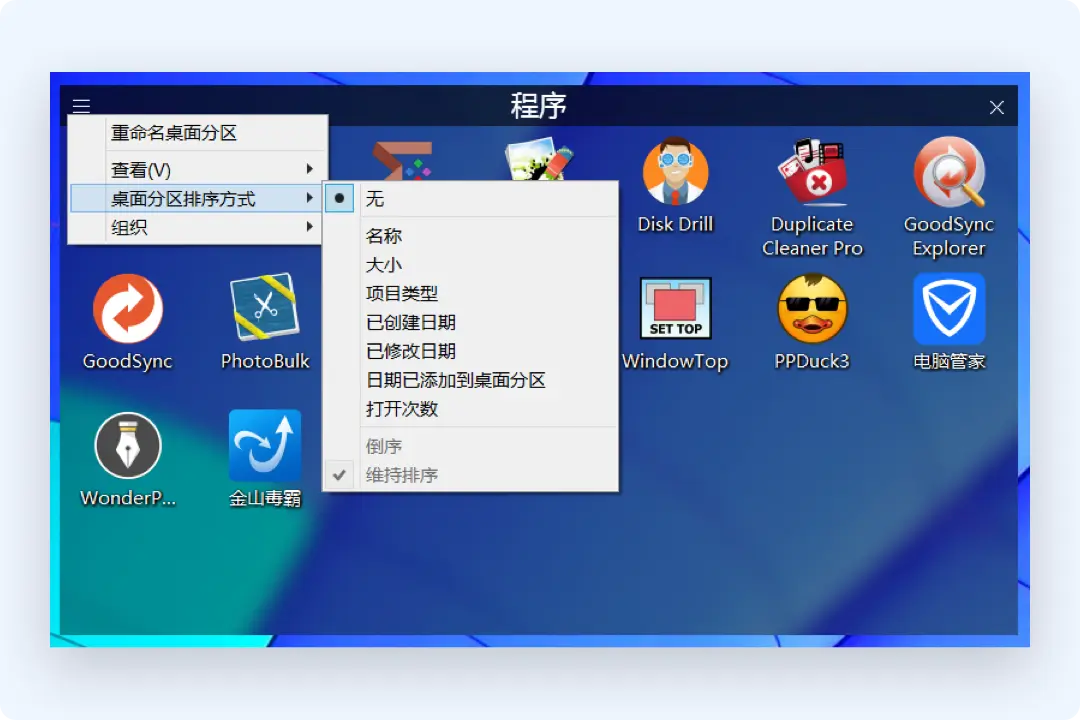
Task: Sort by 已创建日期
Action: tap(470, 322)
